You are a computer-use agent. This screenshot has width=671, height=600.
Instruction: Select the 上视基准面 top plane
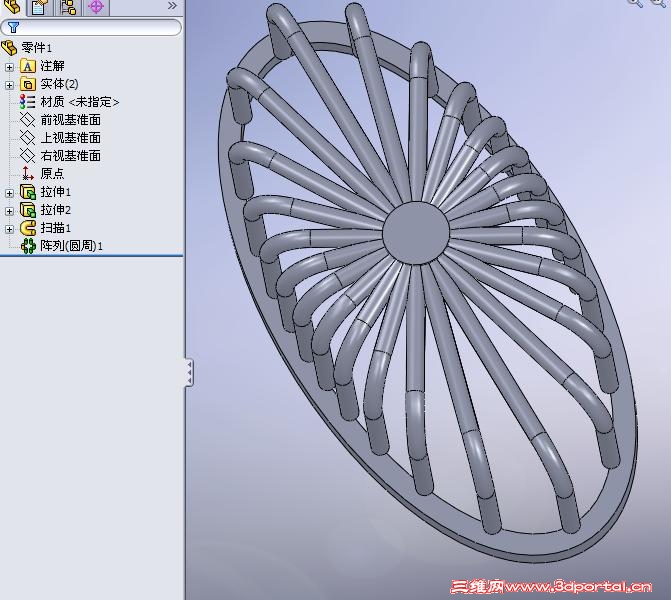click(71, 138)
